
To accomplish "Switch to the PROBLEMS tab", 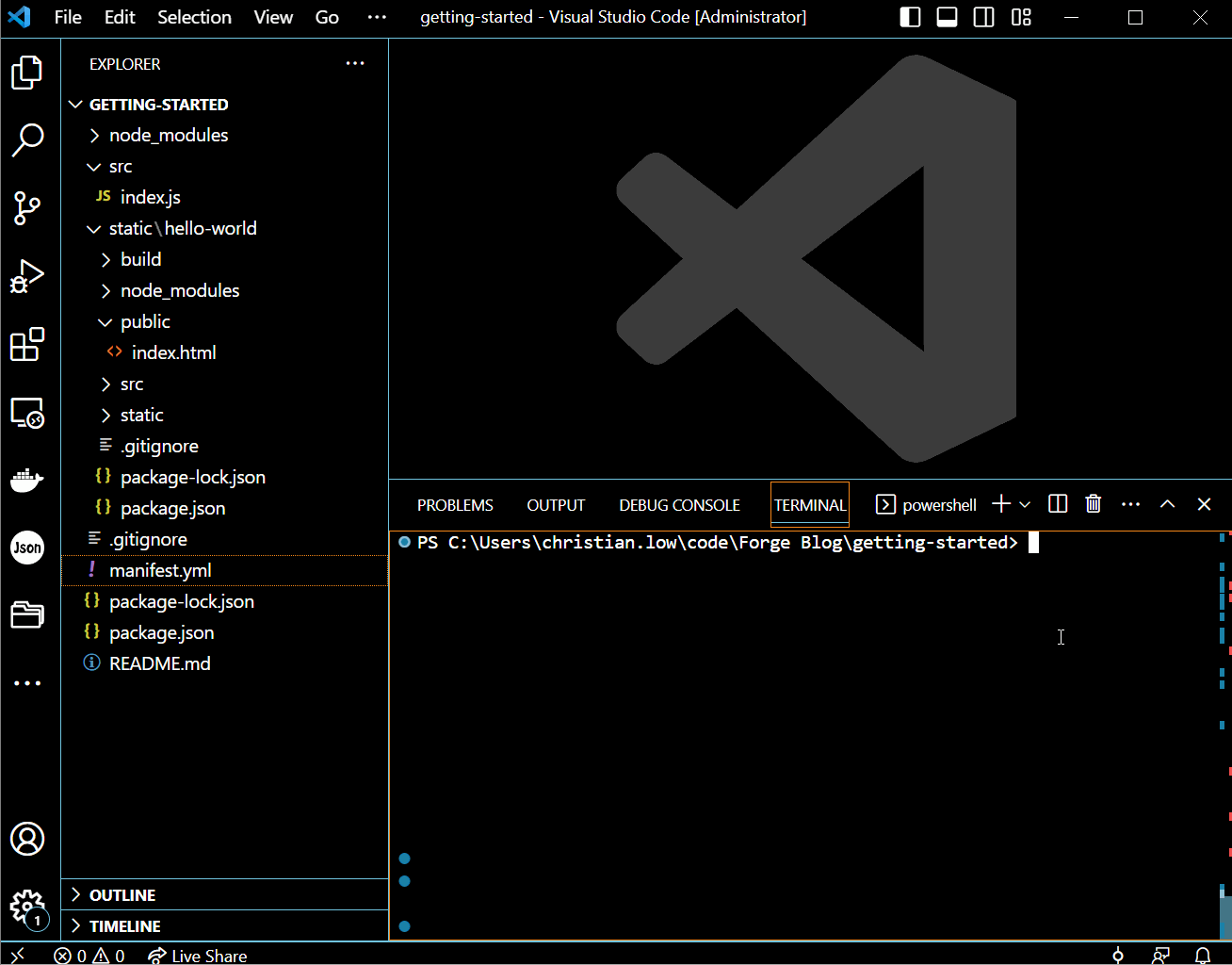I will pyautogui.click(x=455, y=505).
